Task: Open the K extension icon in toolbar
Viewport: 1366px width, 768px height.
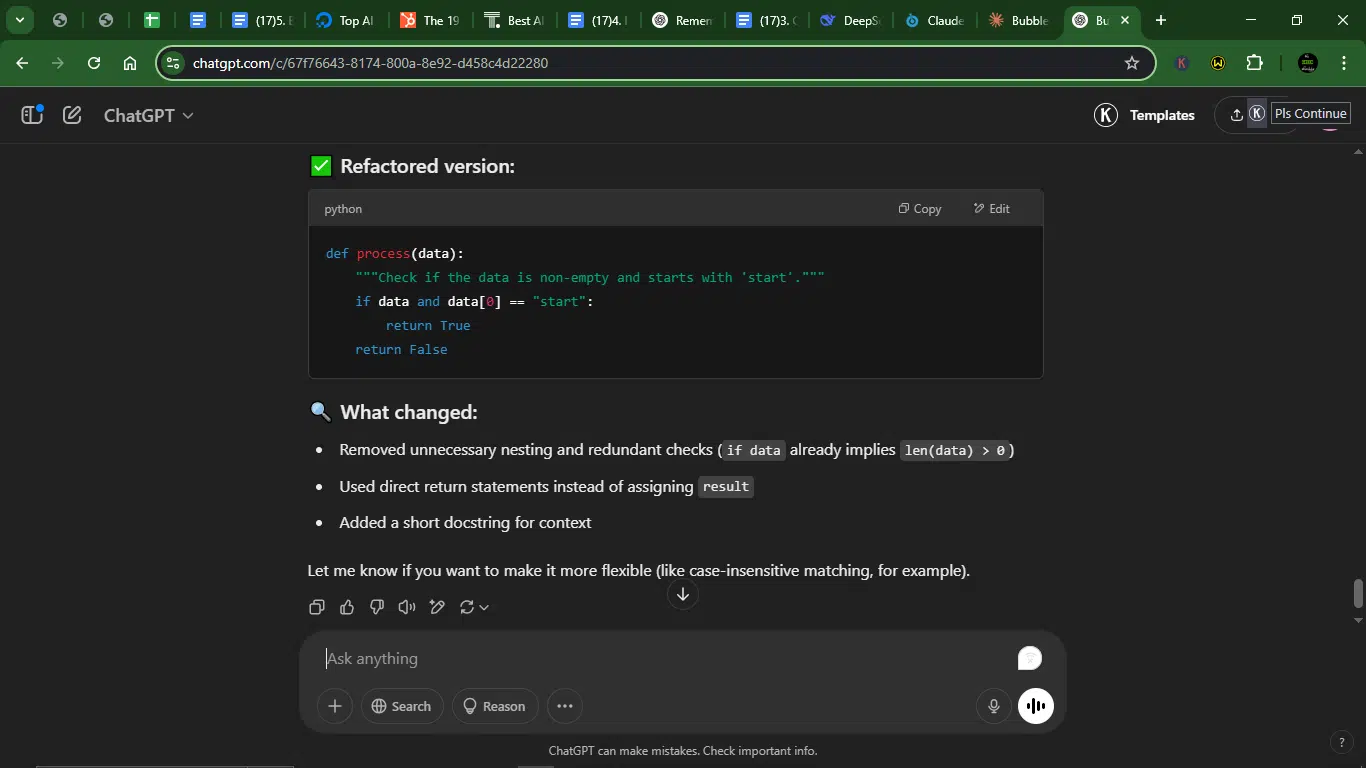Action: (x=1182, y=63)
